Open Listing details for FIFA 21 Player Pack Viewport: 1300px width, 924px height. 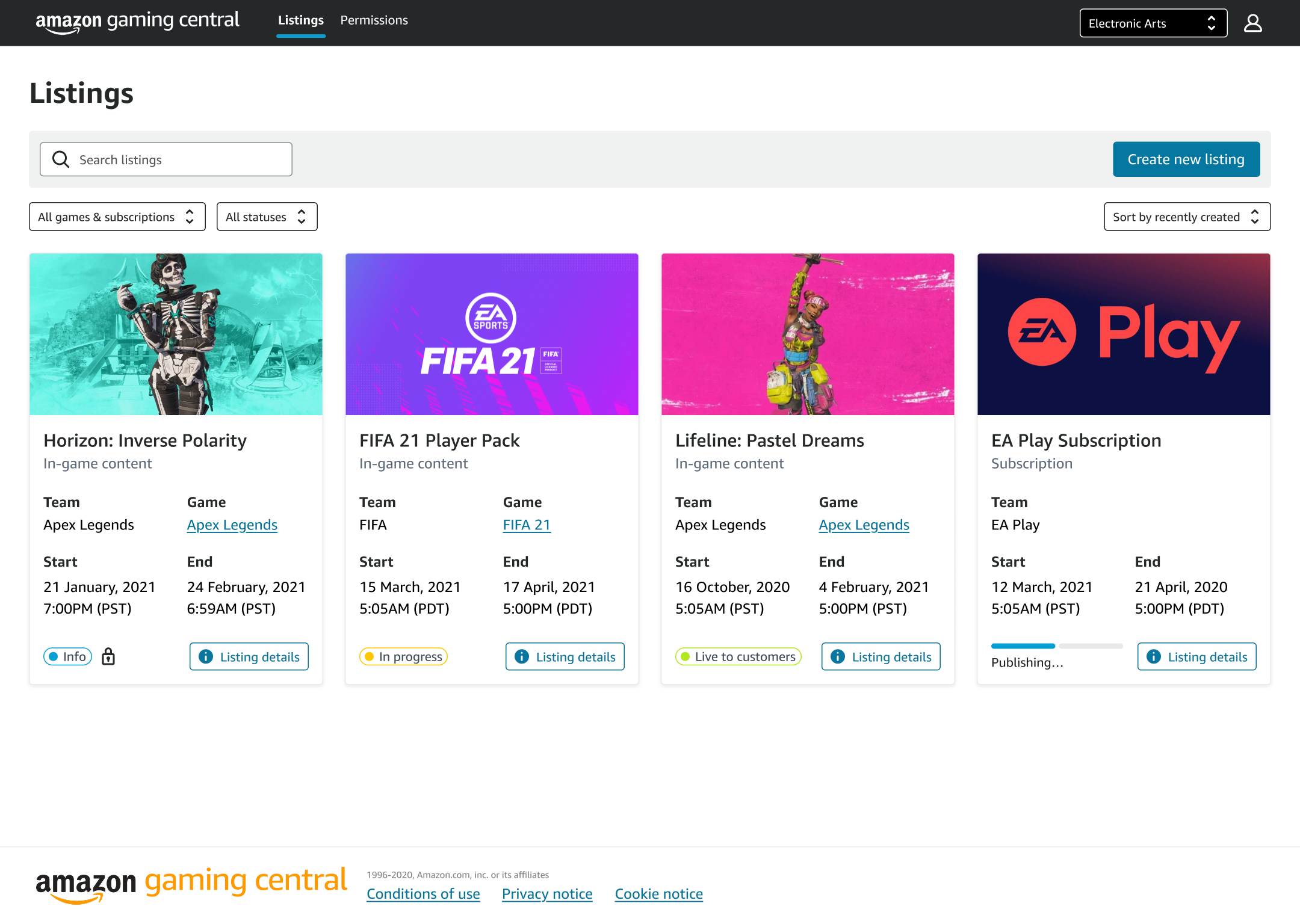565,656
